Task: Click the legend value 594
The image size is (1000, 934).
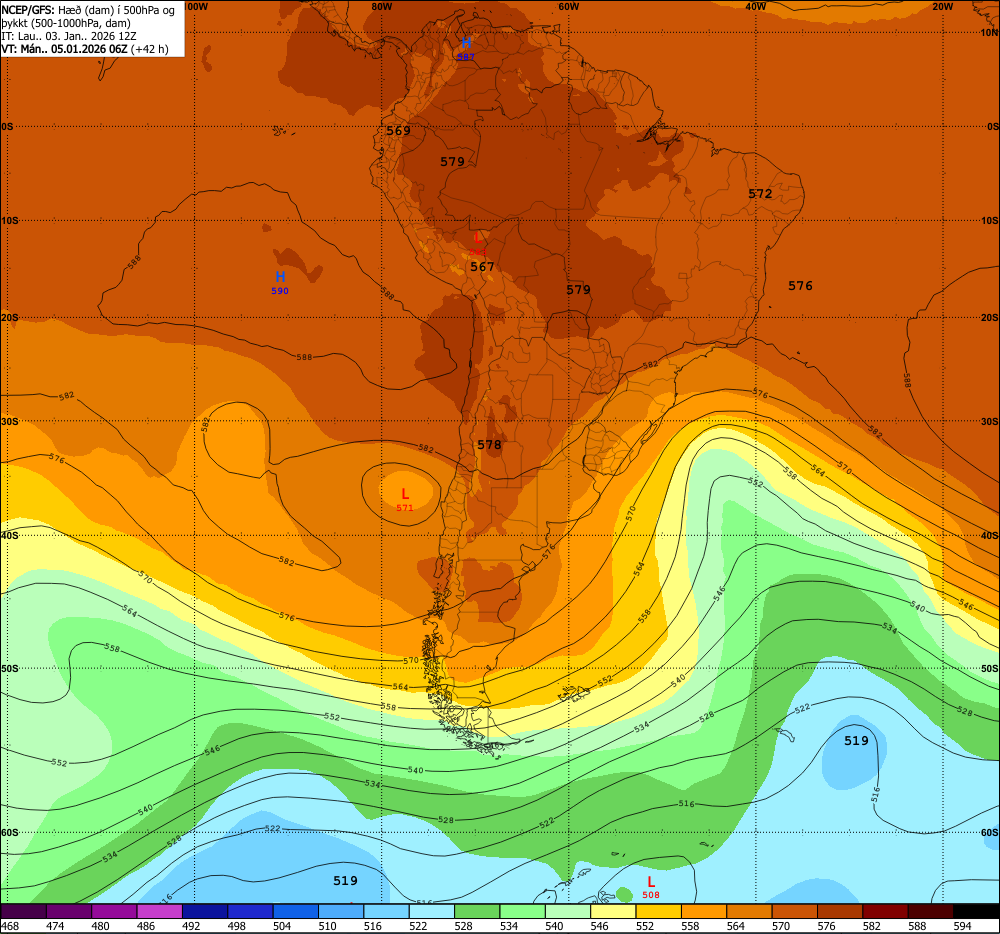Action: point(962,926)
